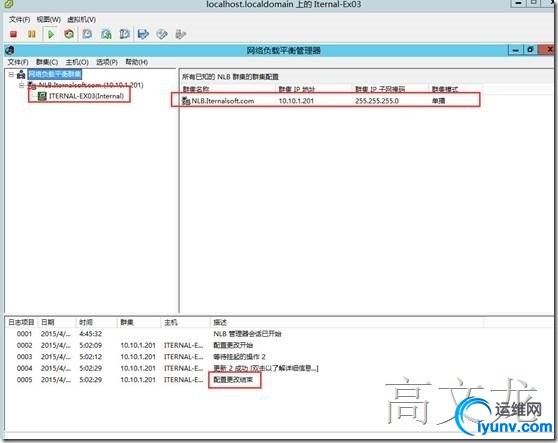Click the network load balancing clusters root icon
The image size is (558, 443).
(x=21, y=74)
